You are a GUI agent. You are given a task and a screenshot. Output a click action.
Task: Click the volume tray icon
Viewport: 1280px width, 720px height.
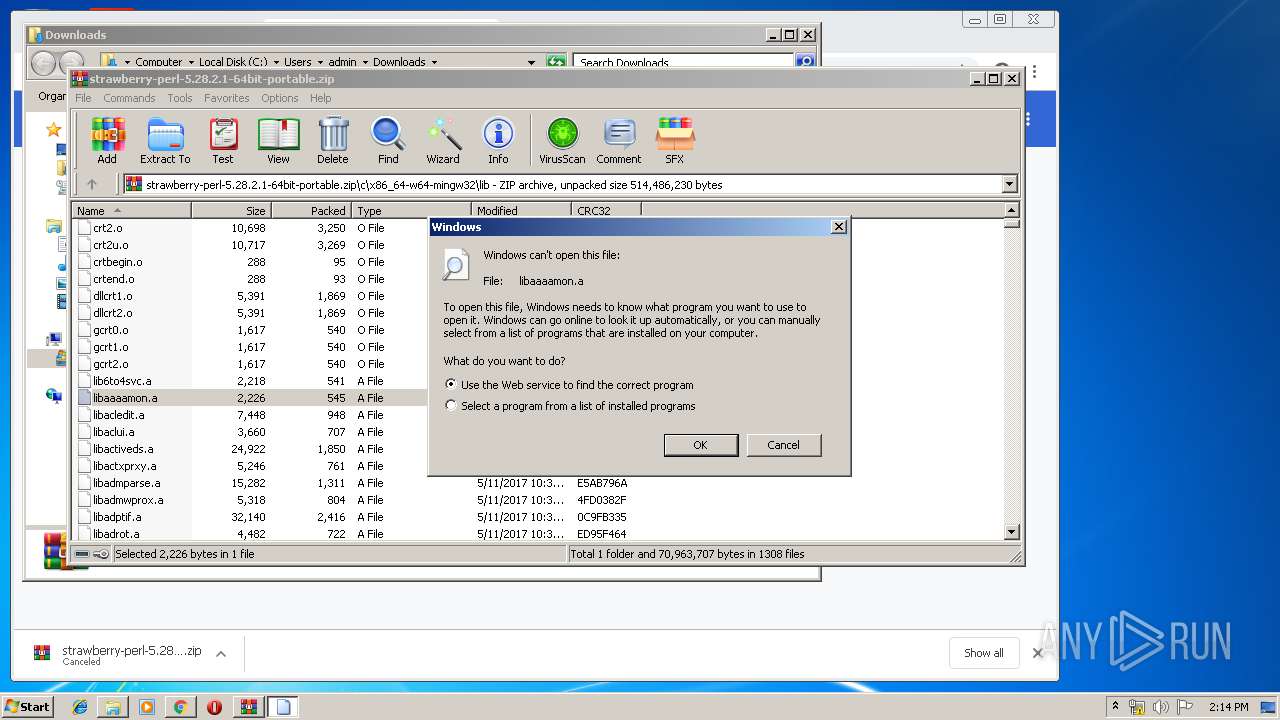click(x=1160, y=707)
